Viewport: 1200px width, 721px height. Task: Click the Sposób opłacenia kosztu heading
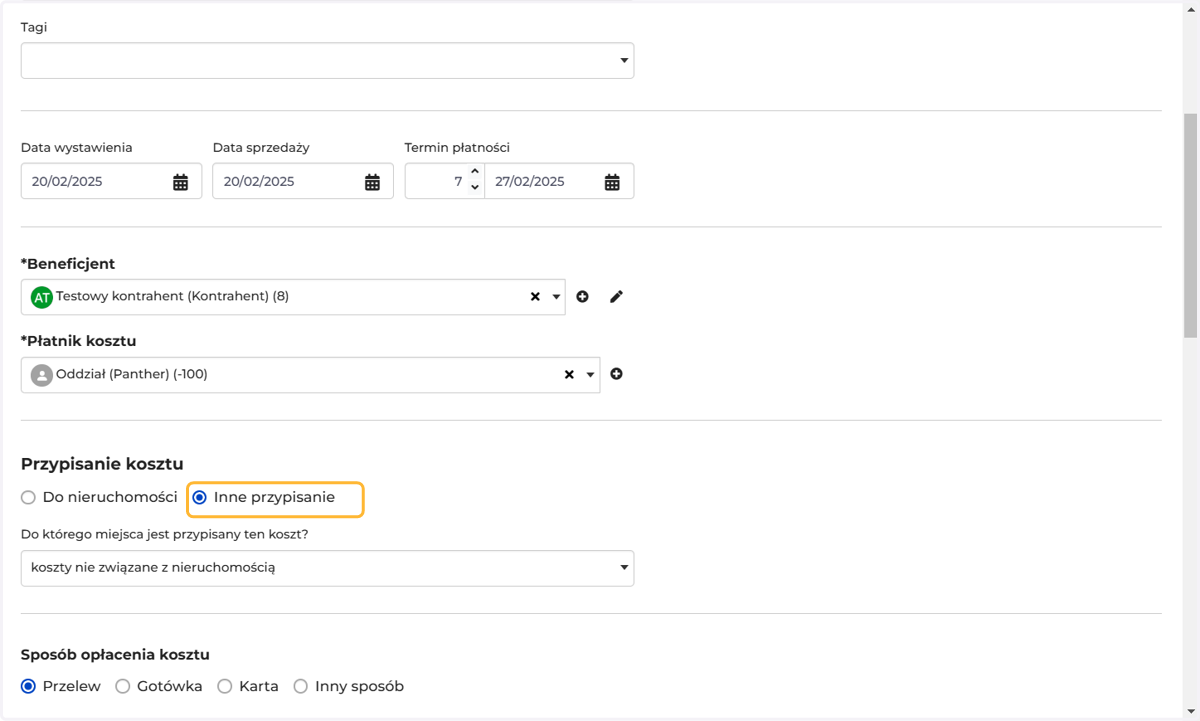(x=115, y=655)
